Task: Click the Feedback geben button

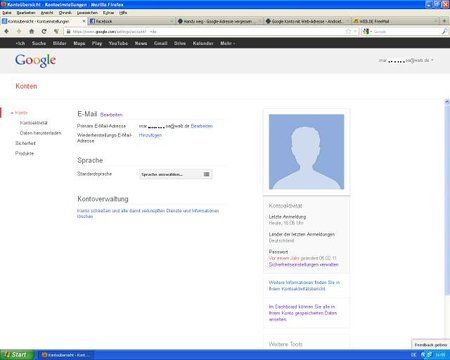Action: [x=431, y=345]
